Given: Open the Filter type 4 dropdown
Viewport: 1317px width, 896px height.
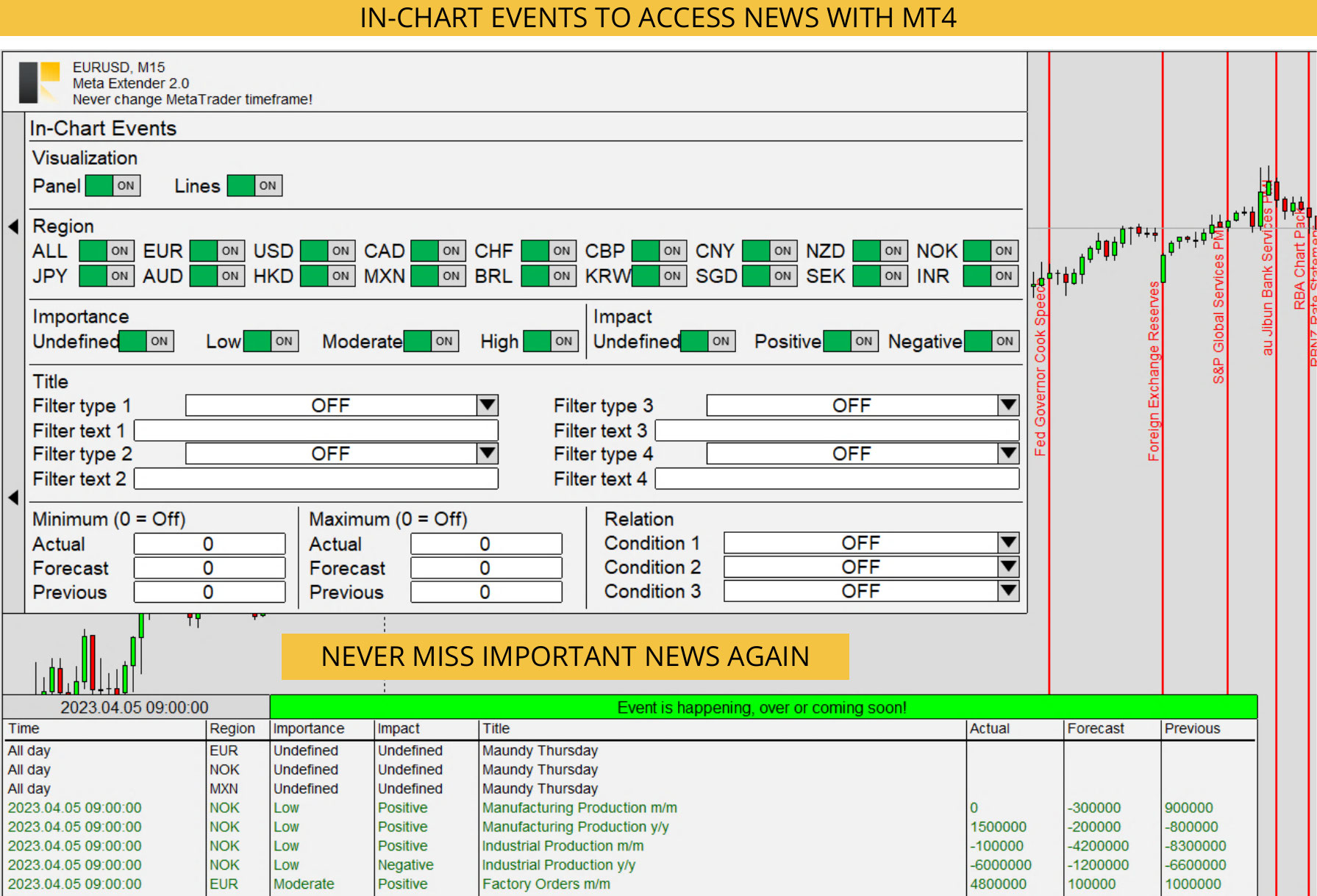Looking at the screenshot, I should coord(863,454).
